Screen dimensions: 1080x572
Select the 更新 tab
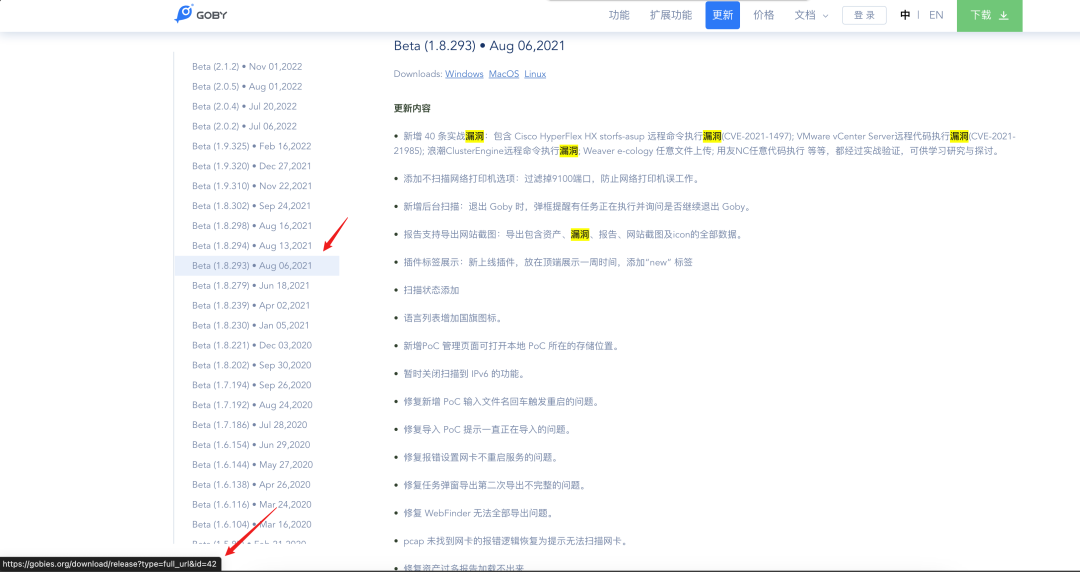723,15
